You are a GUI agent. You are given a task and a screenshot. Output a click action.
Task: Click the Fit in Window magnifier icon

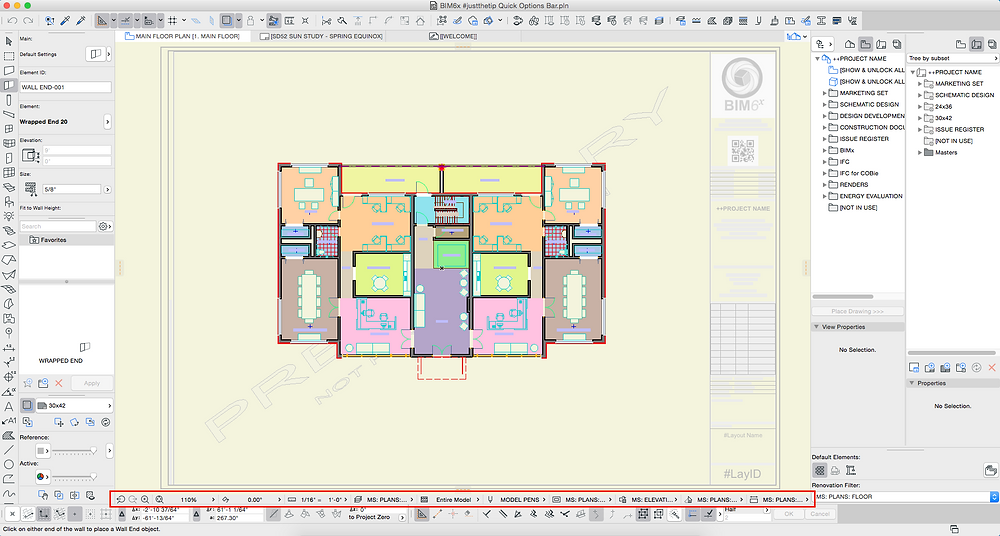pyautogui.click(x=159, y=500)
